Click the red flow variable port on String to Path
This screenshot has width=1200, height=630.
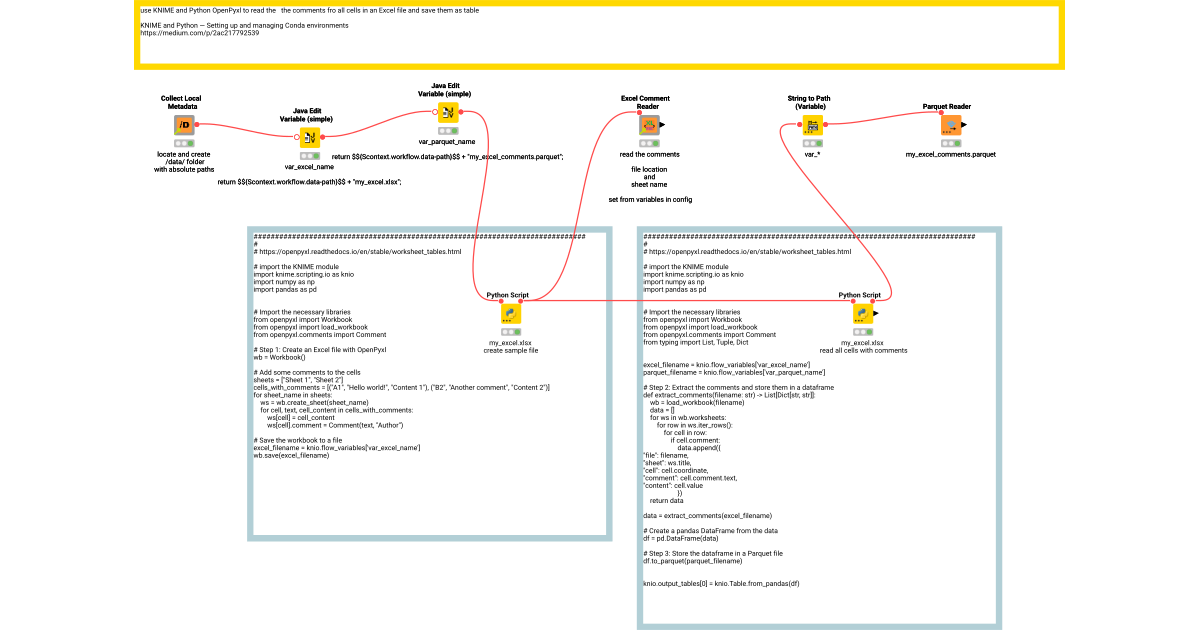coord(799,125)
